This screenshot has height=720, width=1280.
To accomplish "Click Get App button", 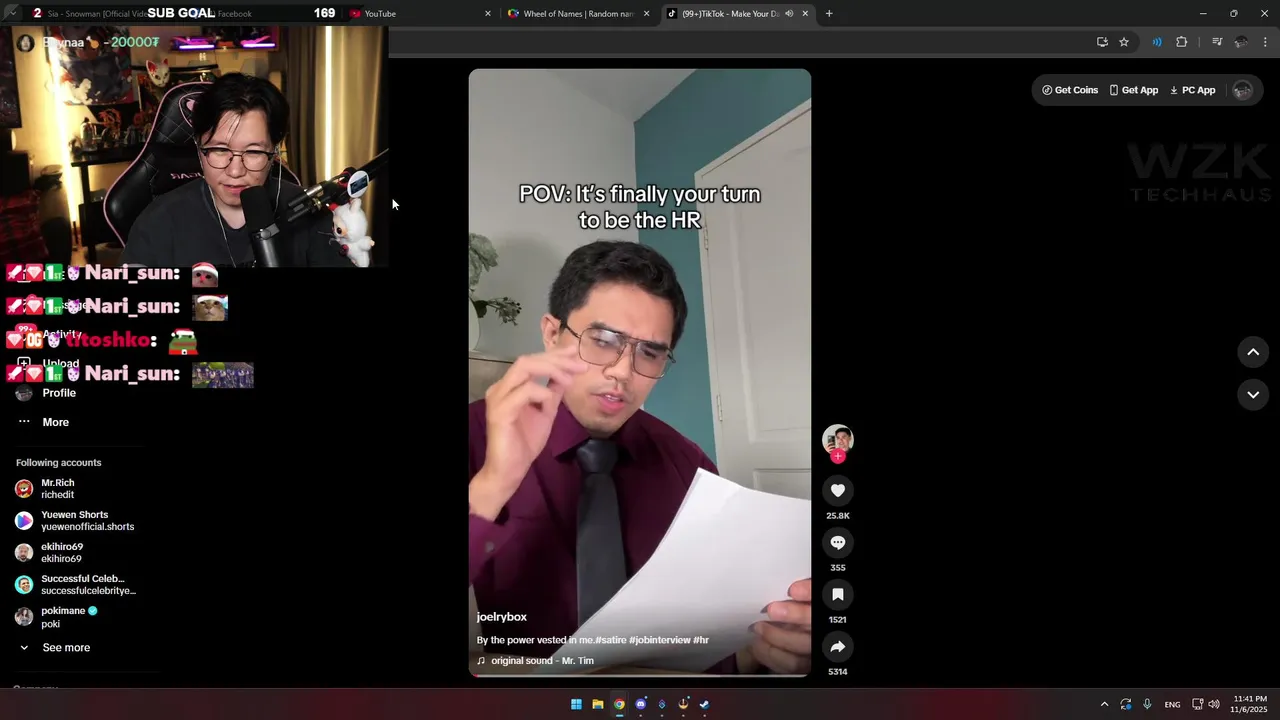I will coord(1134,90).
